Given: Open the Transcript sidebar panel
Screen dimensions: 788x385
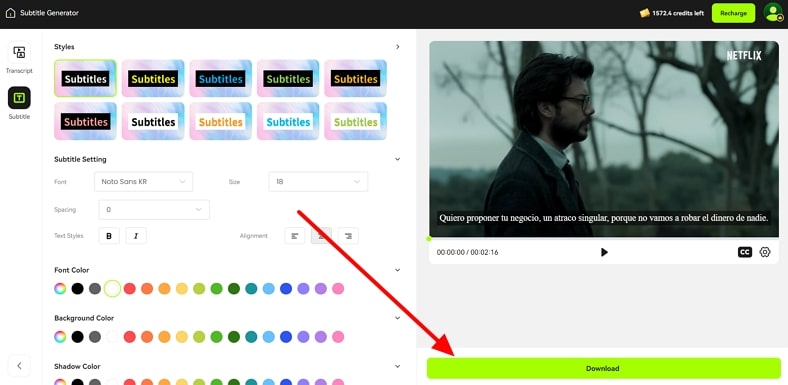Looking at the screenshot, I should point(19,57).
